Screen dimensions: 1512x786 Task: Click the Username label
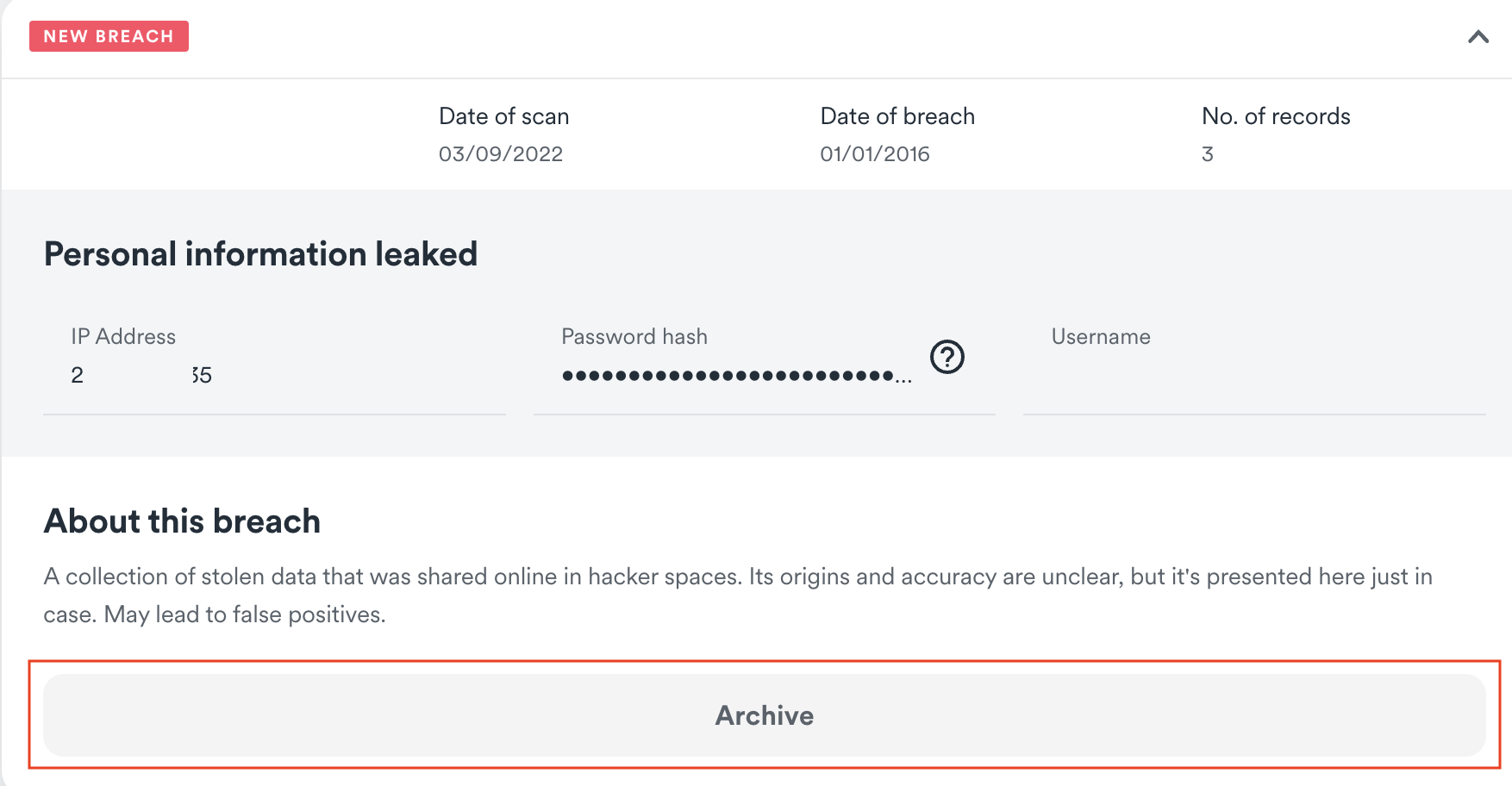(1100, 337)
